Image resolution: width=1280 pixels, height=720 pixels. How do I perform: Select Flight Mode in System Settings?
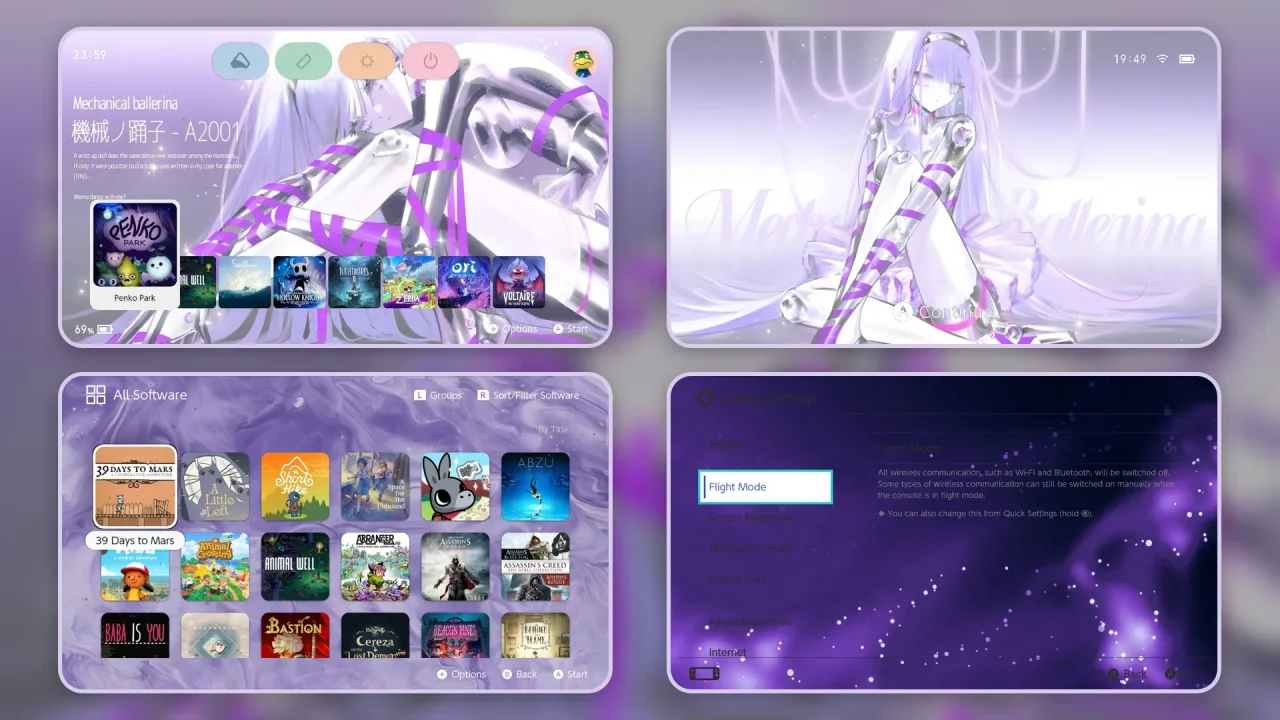[765, 487]
